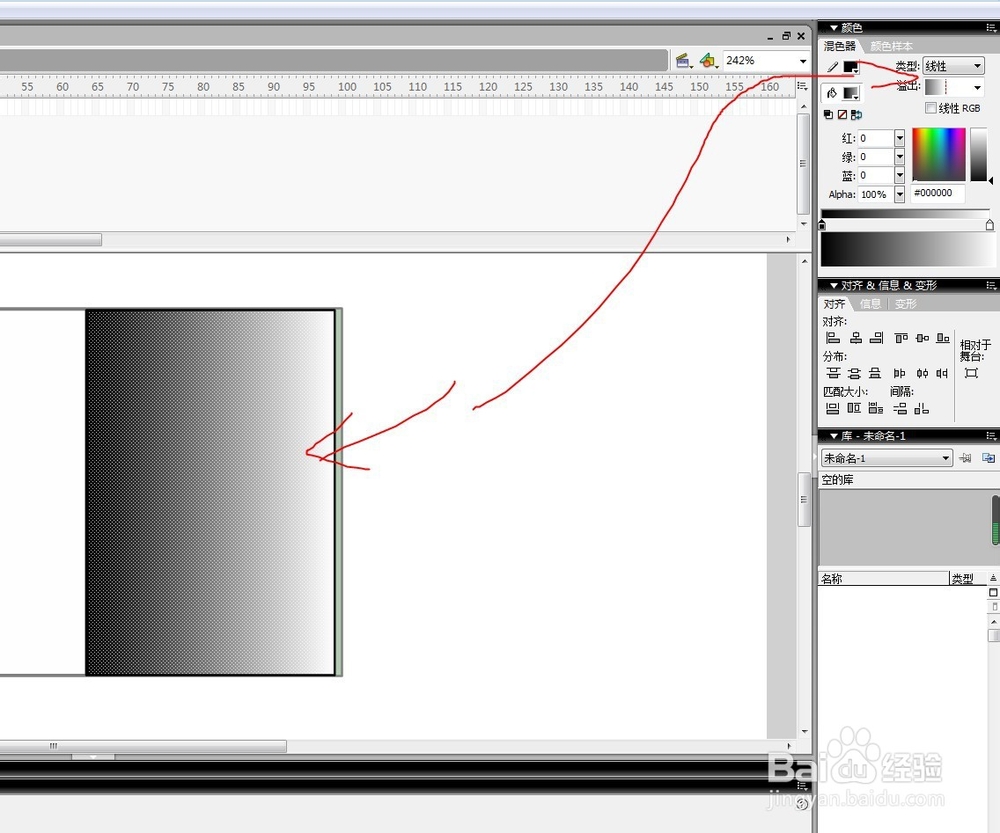
Task: Click the hex value #000000 field
Action: coord(938,193)
